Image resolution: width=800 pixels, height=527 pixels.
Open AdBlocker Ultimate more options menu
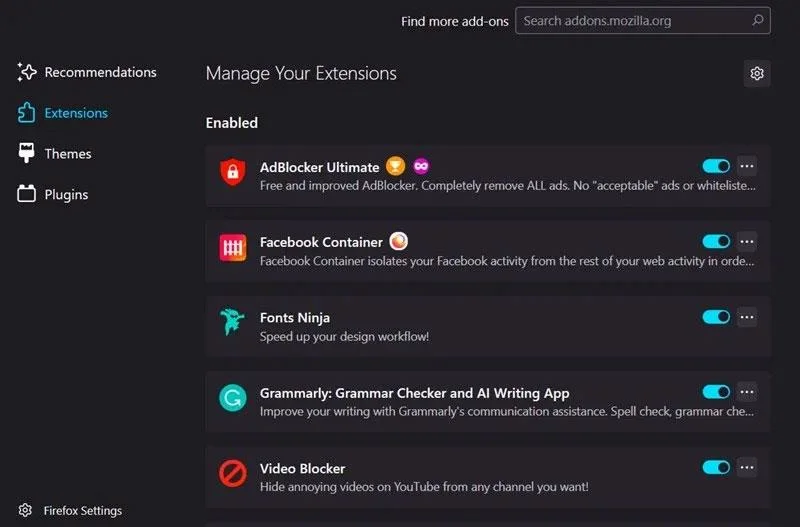click(x=747, y=166)
